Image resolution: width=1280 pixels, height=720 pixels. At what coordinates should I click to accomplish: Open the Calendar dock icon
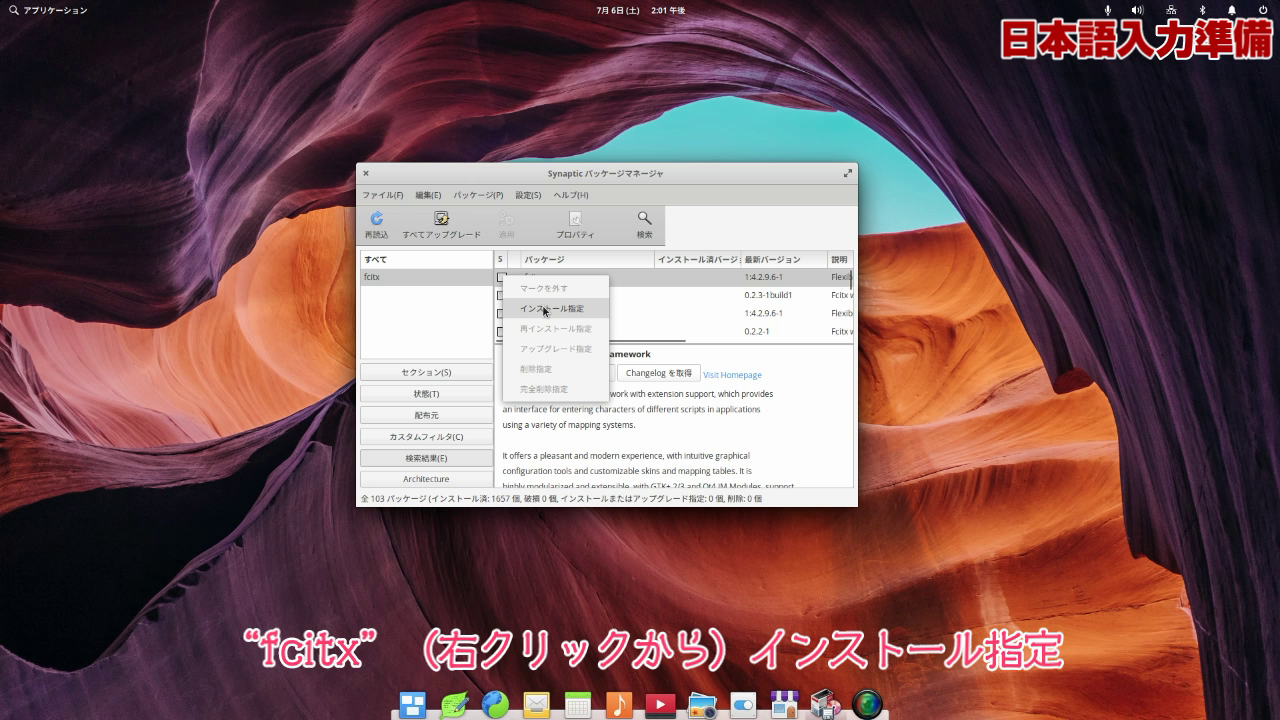coord(578,705)
